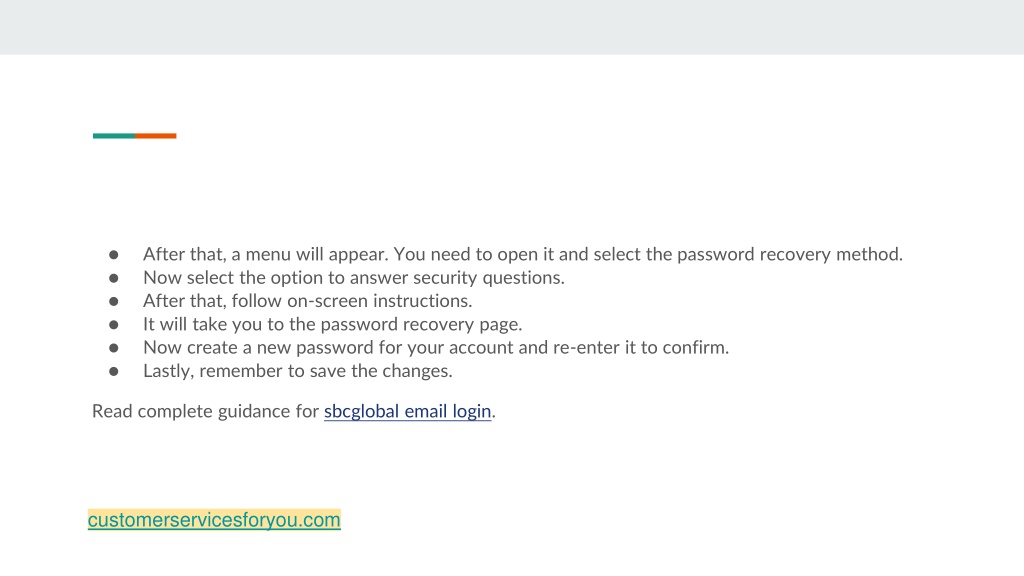Viewport: 1024px width, 576px height.
Task: Select bullet dot beside 'Lastly, remember to save'
Action: [x=114, y=372]
